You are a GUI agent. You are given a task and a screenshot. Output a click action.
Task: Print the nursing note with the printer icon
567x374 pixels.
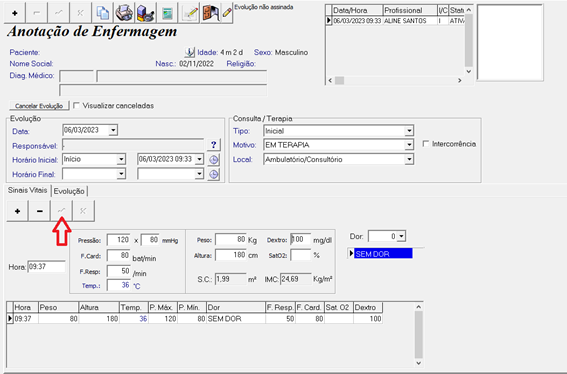click(x=124, y=13)
